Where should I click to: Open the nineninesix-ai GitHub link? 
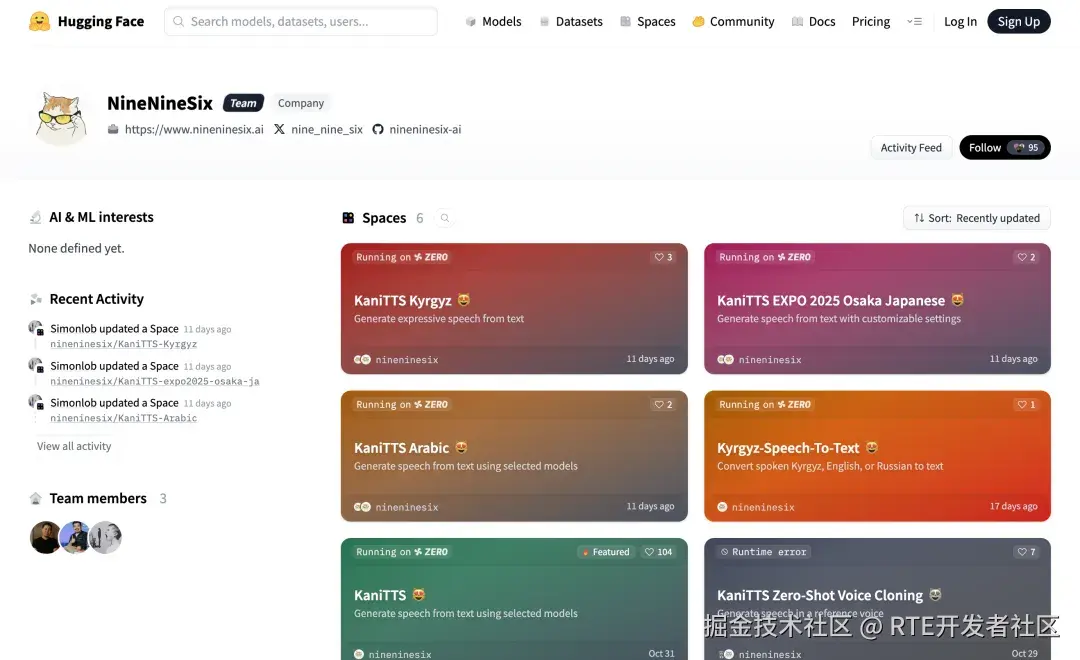[x=417, y=129]
